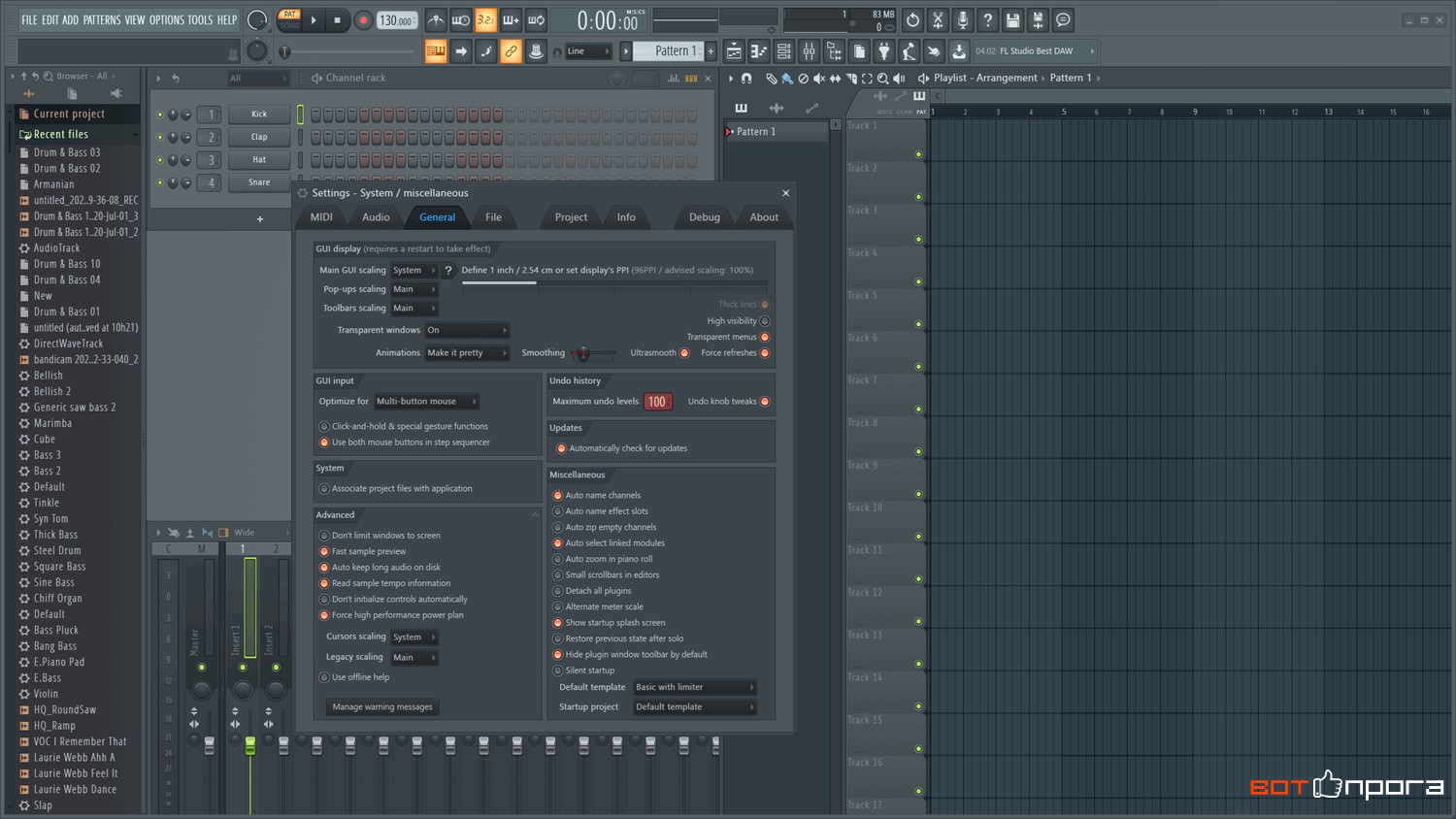The height and width of the screenshot is (819, 1456).
Task: Switch to the Project settings tab
Action: [571, 217]
